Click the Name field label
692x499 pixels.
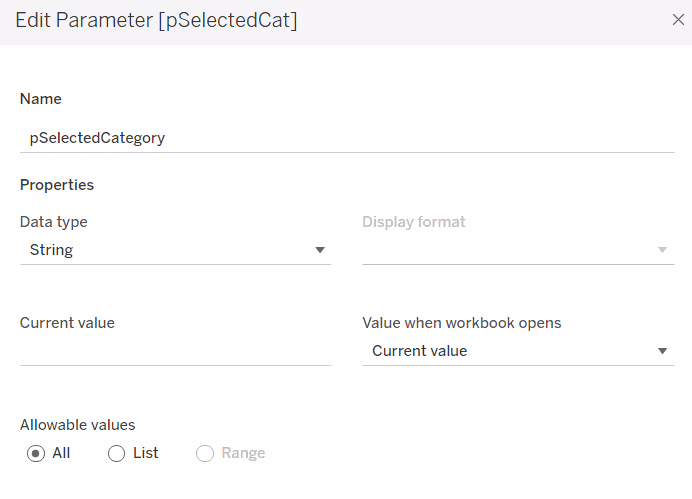point(41,99)
